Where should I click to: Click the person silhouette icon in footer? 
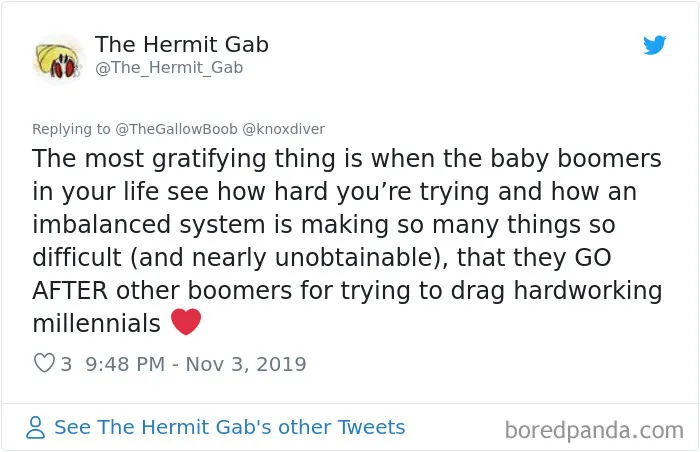click(x=35, y=427)
